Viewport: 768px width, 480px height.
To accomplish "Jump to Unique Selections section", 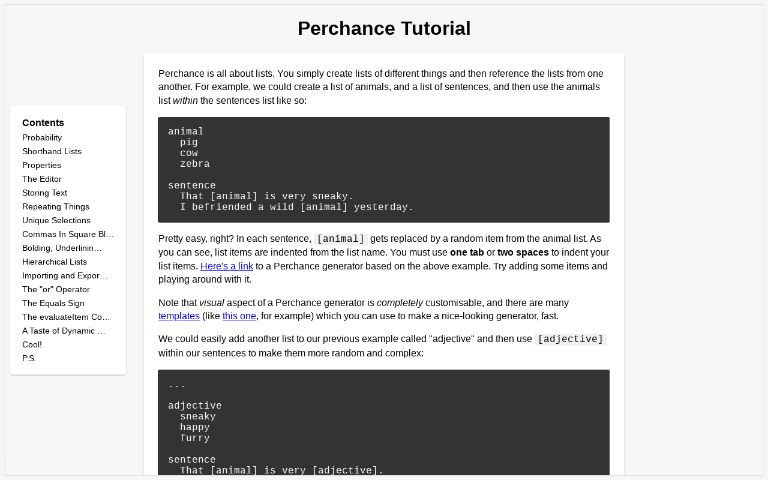I will 56,221.
